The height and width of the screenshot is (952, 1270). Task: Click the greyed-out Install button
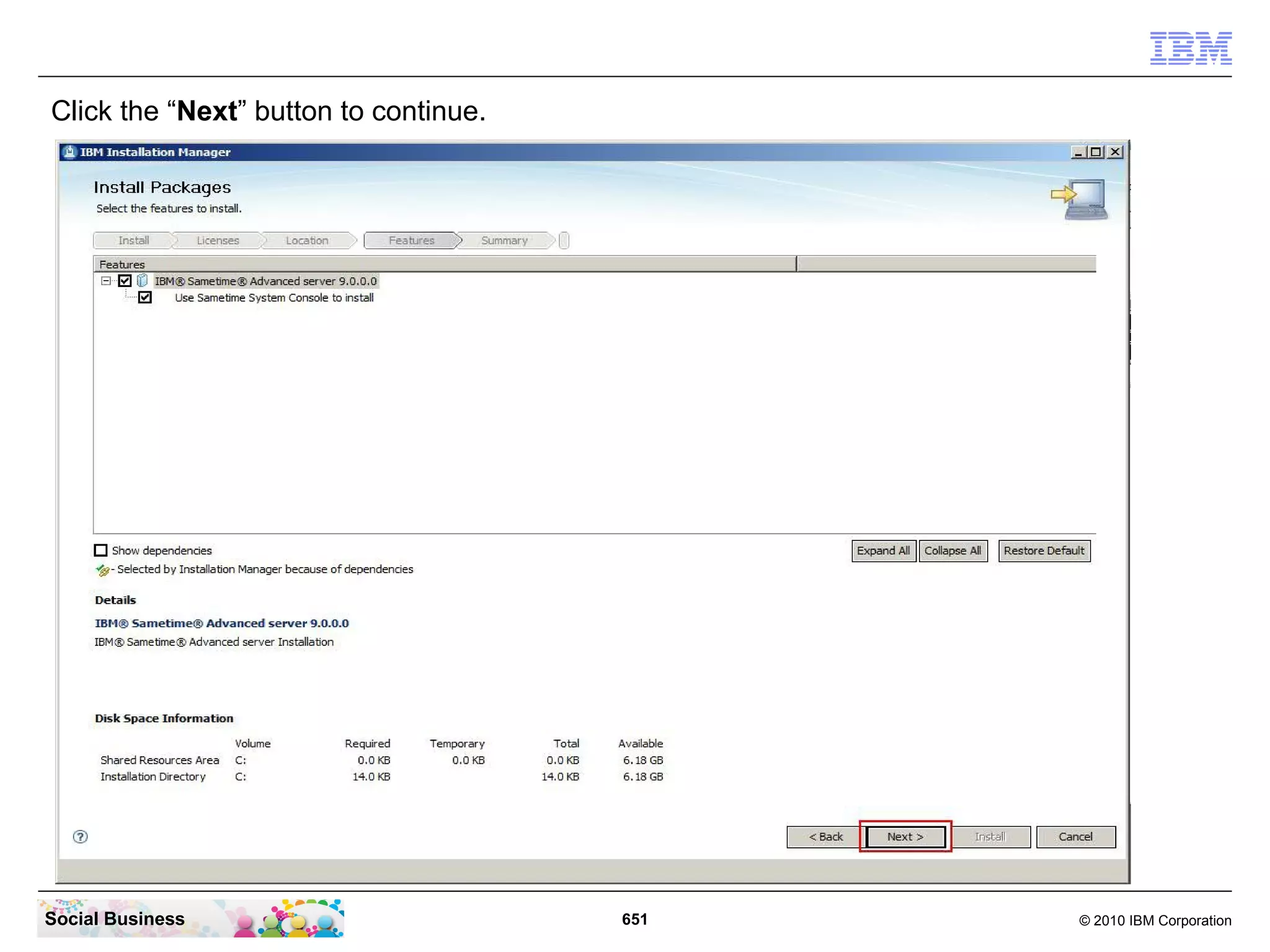coord(990,837)
